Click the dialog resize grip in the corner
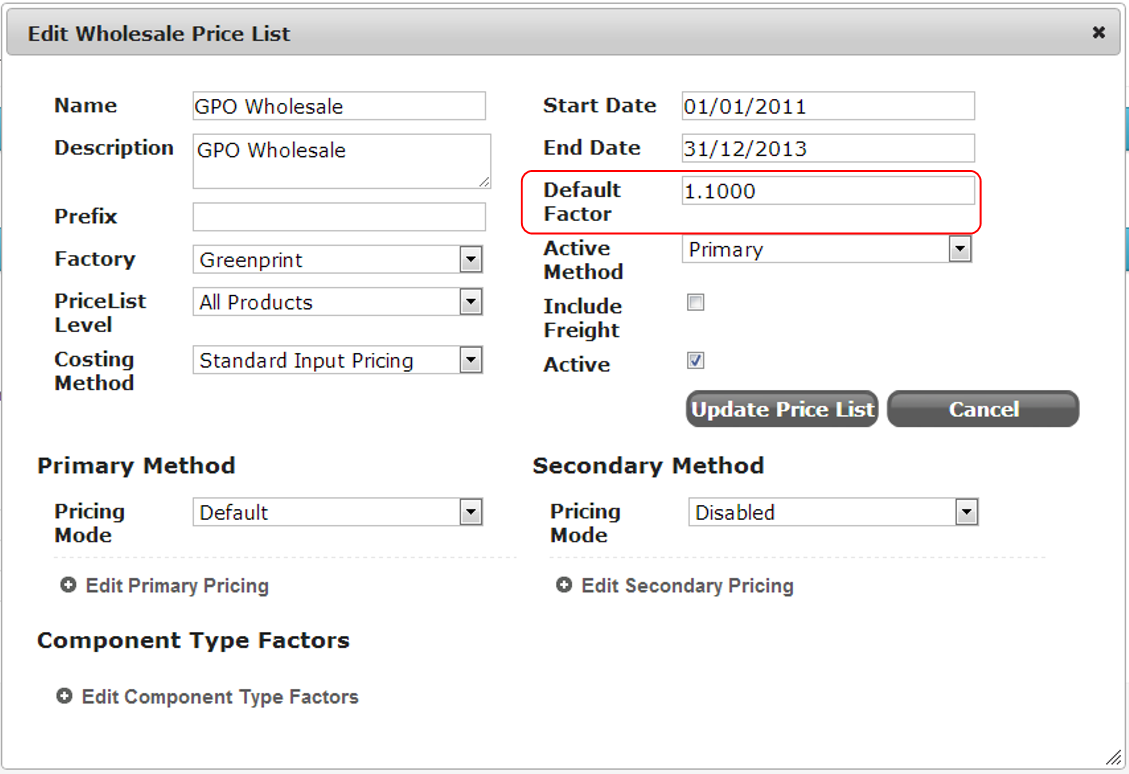Screen dimensions: 1129x774 1113,757
